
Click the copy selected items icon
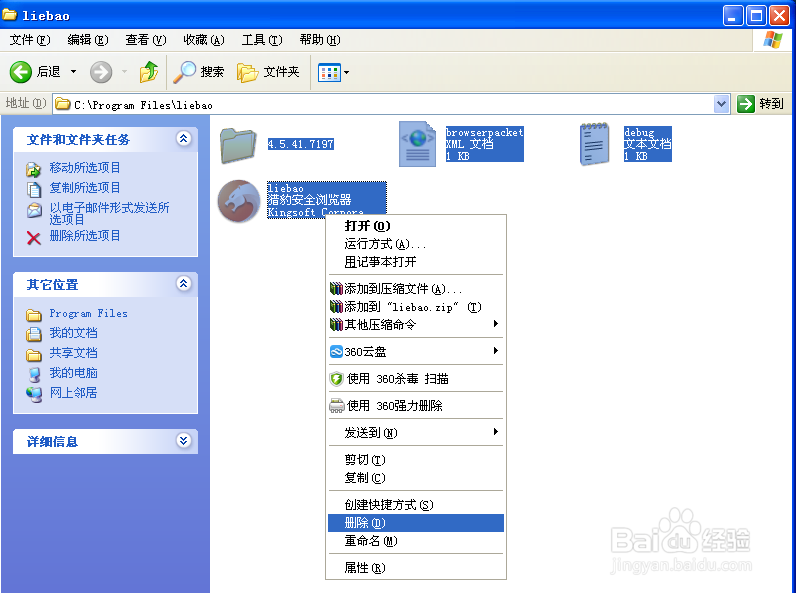(x=34, y=189)
